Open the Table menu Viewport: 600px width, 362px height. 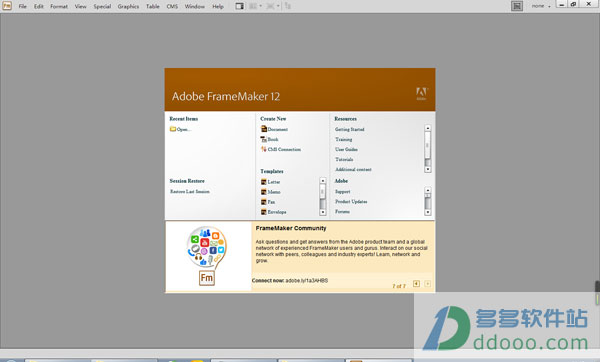(x=153, y=6)
